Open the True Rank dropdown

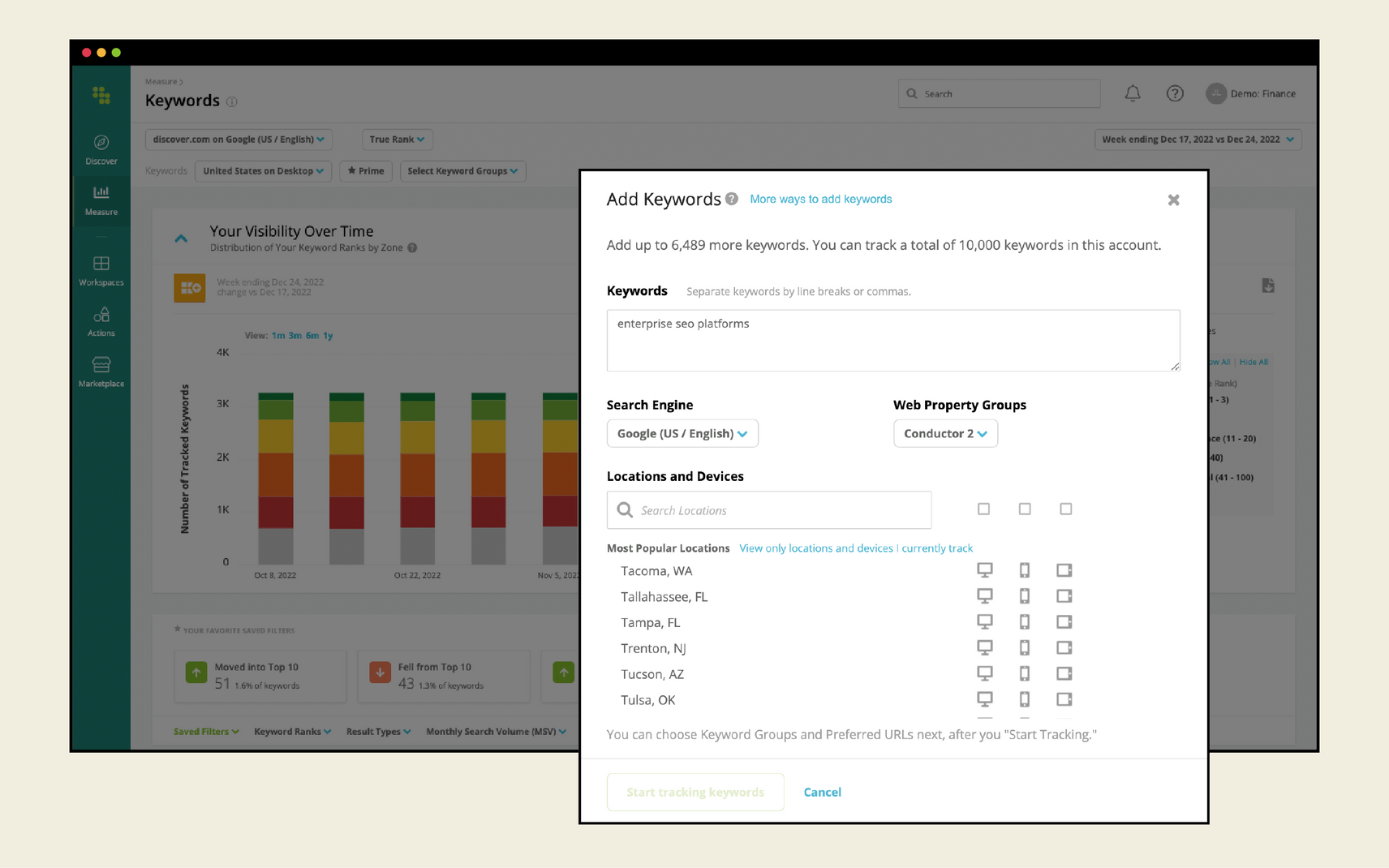pos(397,140)
